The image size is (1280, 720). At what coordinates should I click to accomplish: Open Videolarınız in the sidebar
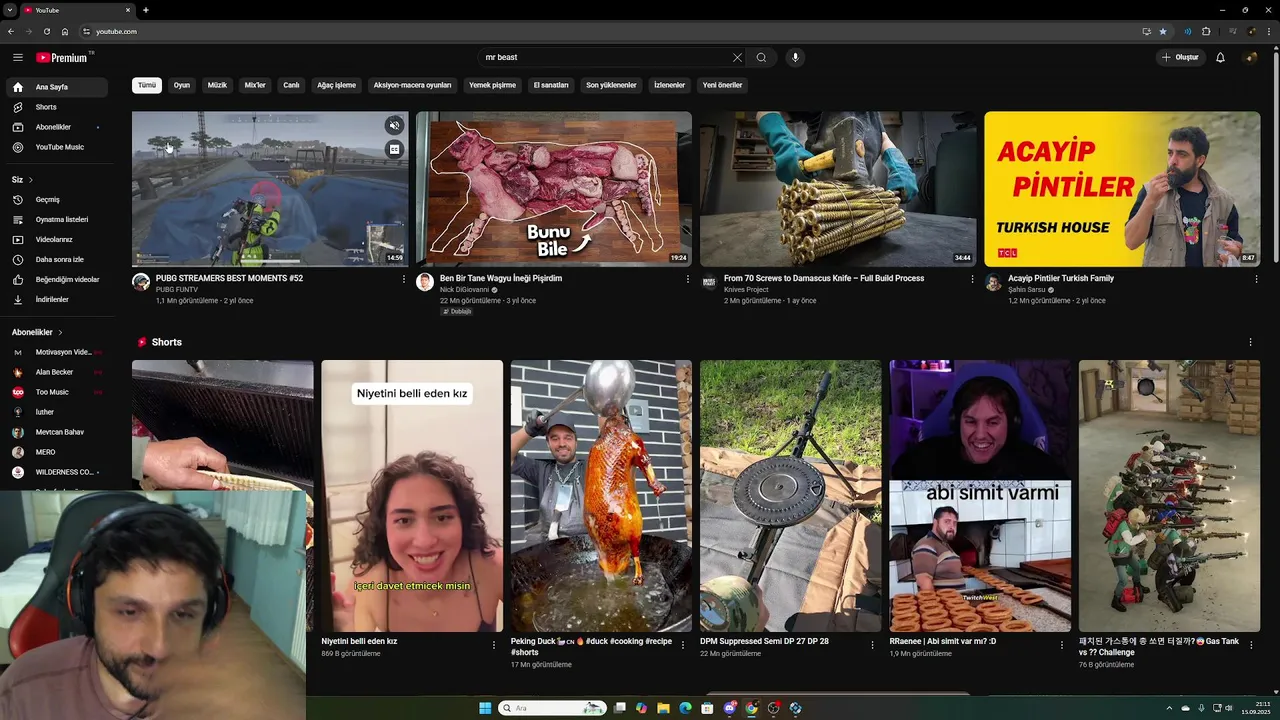click(x=57, y=239)
